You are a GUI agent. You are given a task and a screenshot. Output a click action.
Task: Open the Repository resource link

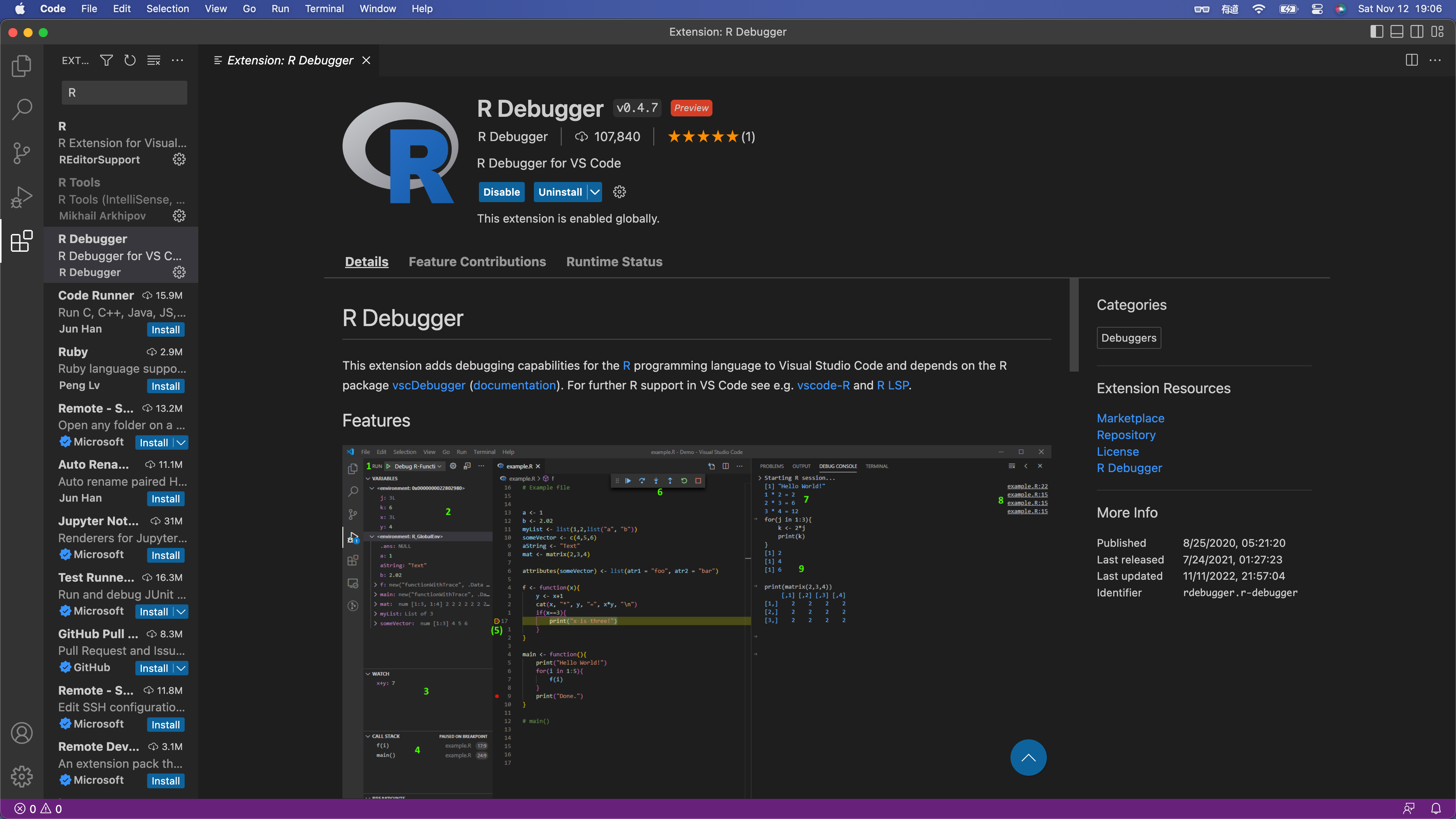click(1126, 435)
